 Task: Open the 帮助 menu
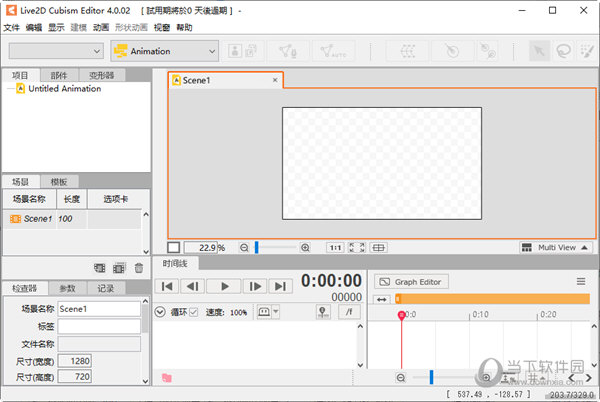184,28
